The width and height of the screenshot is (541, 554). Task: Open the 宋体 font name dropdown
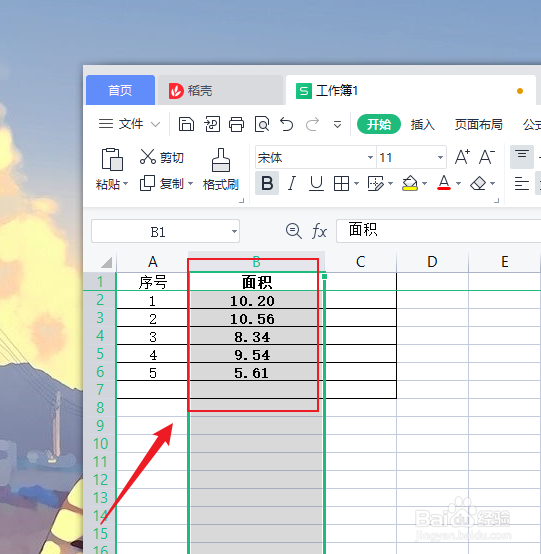370,157
